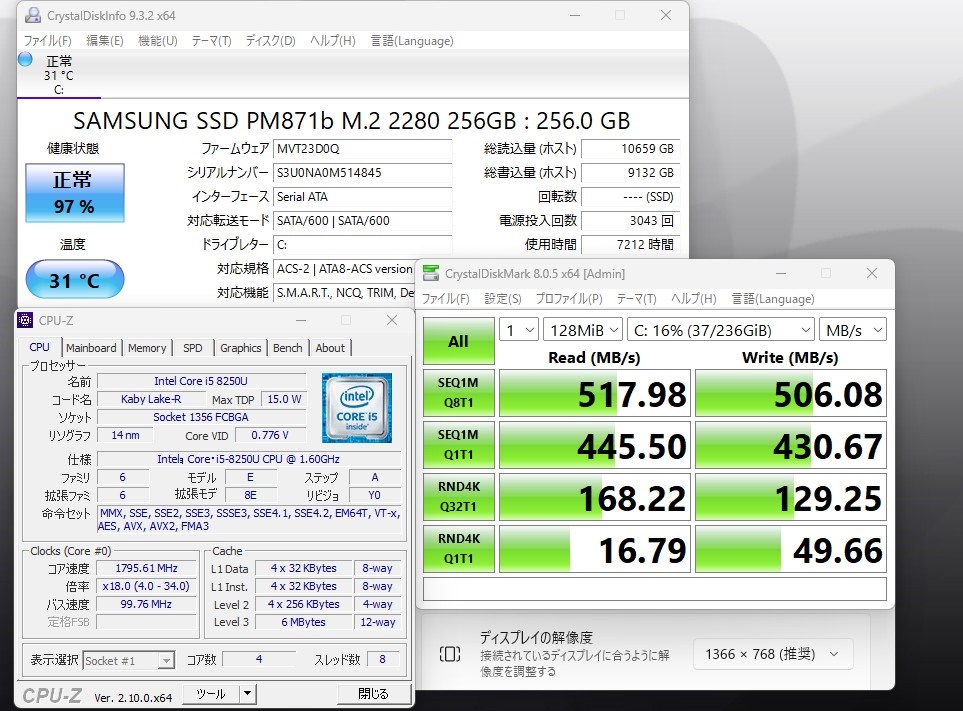Start all benchmarks with the All button
This screenshot has height=711, width=963.
[x=459, y=341]
